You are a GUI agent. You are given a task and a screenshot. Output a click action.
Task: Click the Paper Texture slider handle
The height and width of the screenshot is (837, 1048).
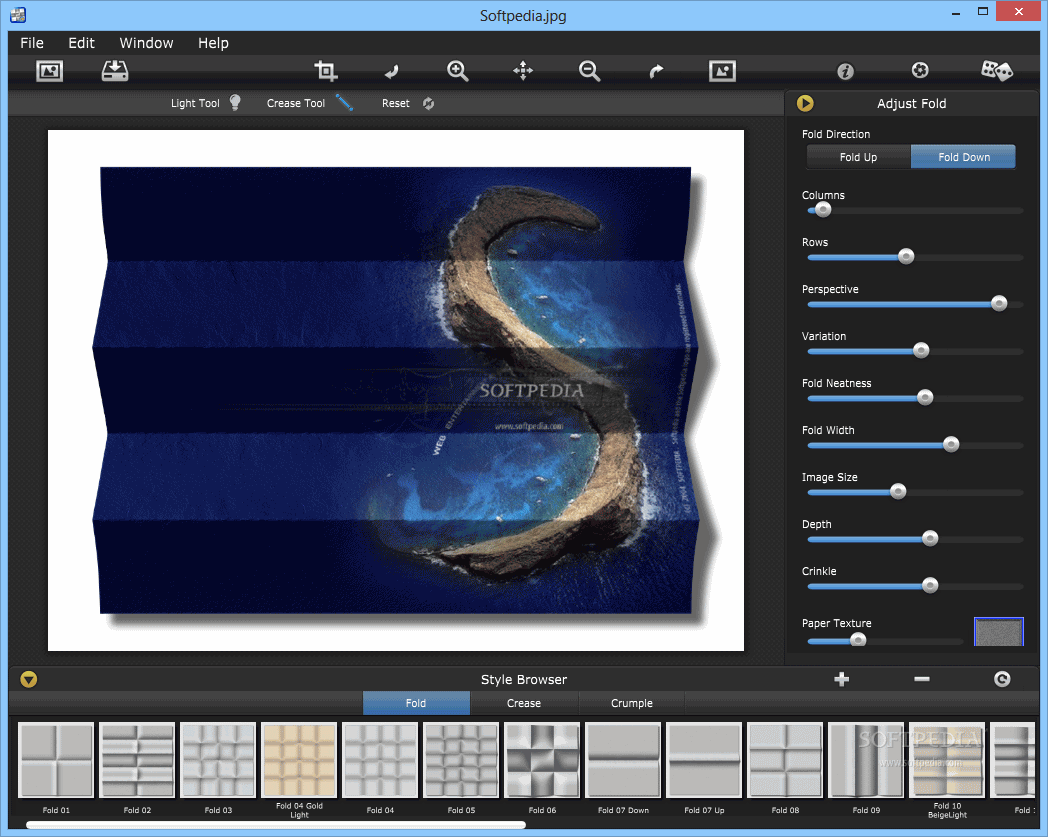[x=858, y=640]
